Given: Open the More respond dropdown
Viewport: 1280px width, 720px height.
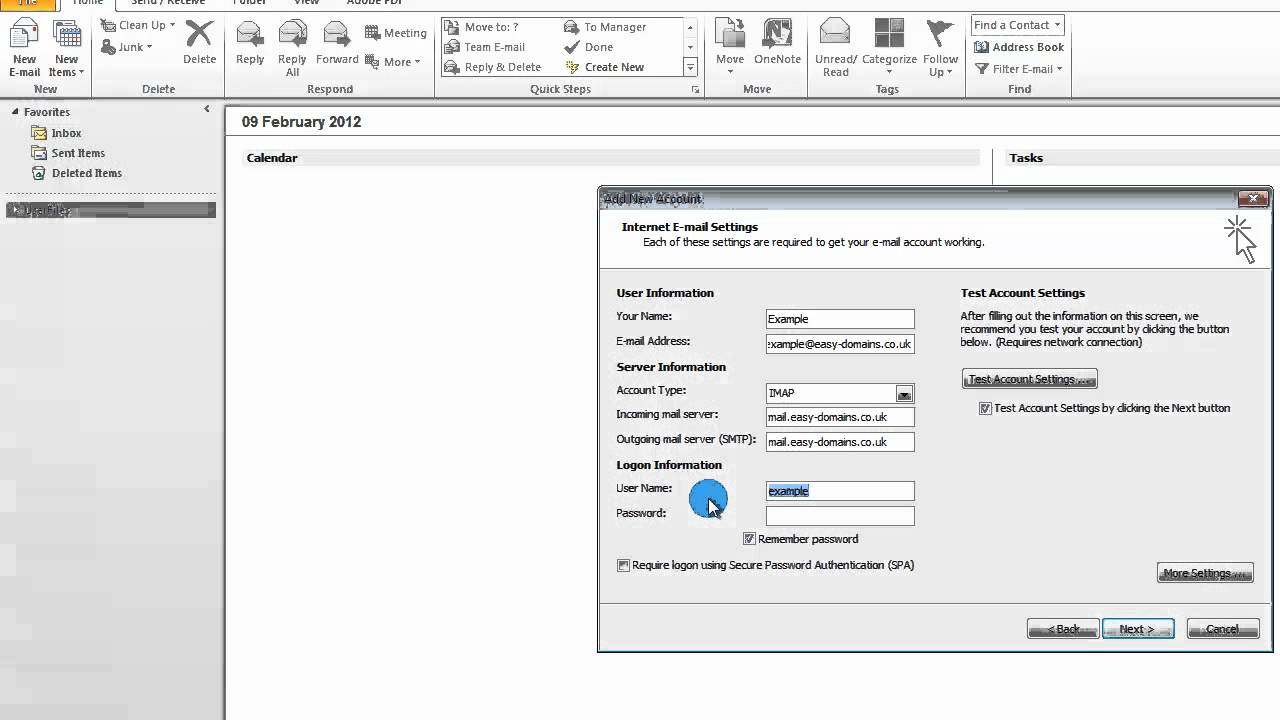Looking at the screenshot, I should pos(393,62).
